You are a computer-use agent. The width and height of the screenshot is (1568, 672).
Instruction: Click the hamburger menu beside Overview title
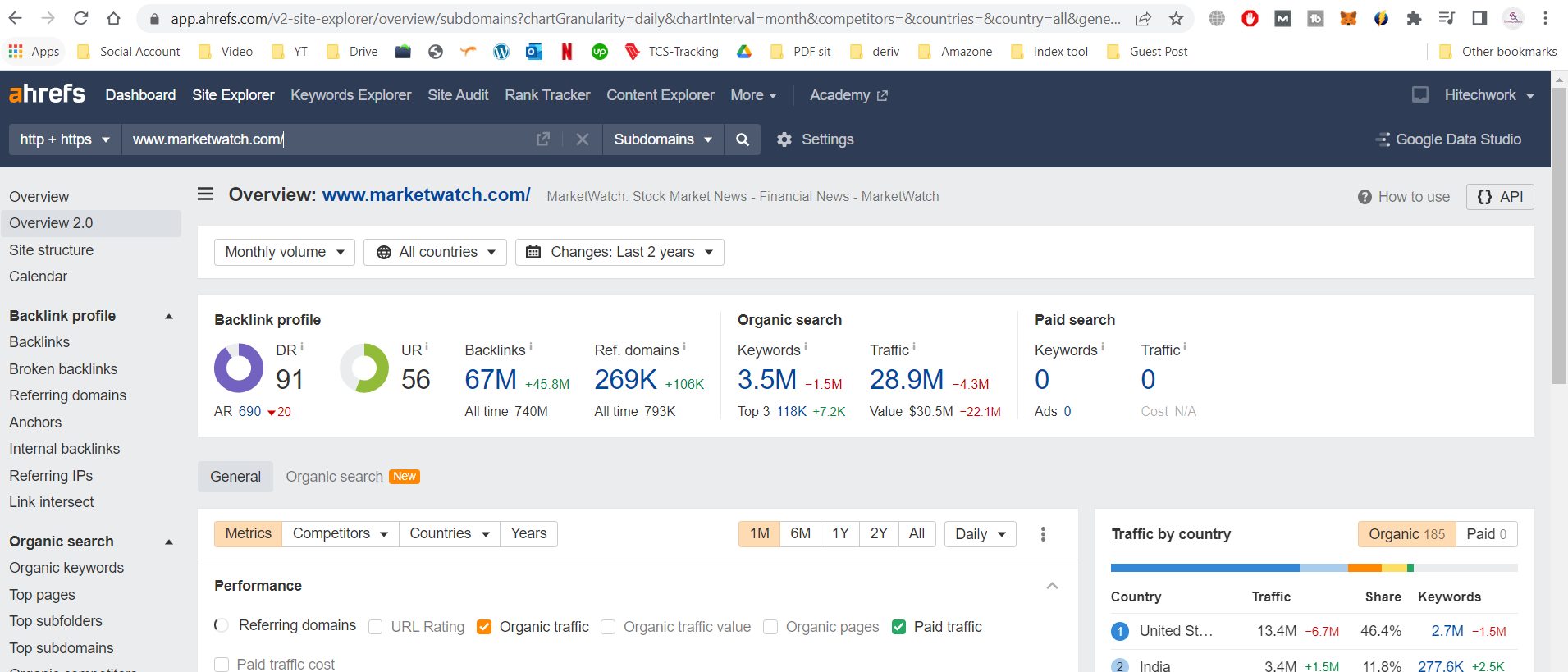click(x=205, y=194)
